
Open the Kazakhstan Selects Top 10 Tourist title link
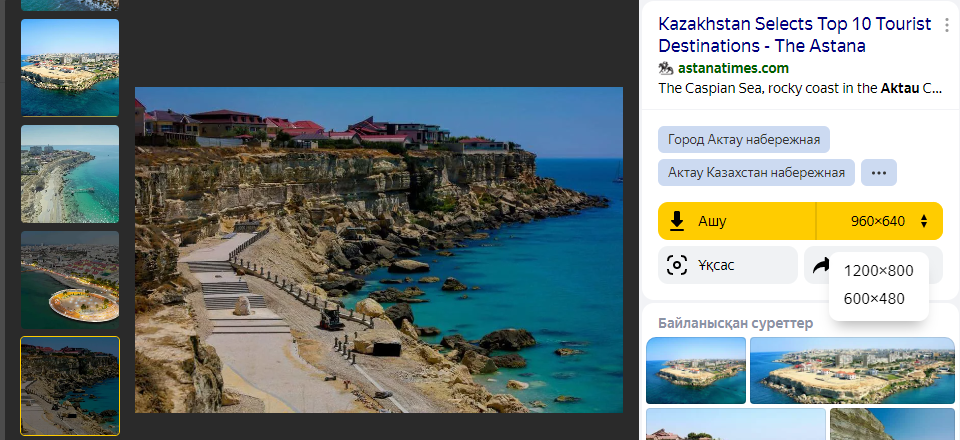click(x=795, y=35)
